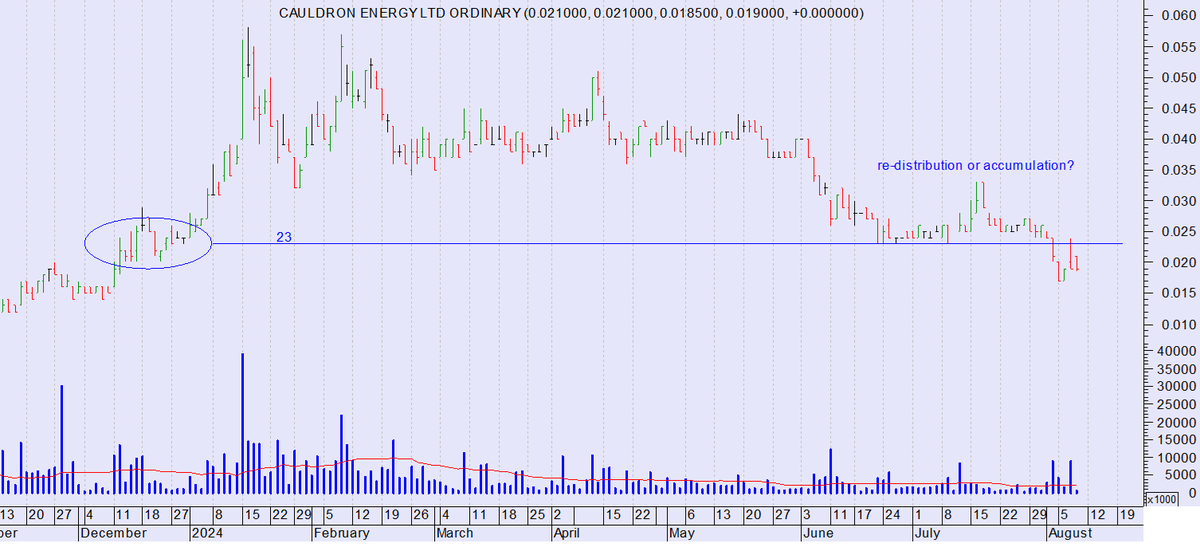Click the May month label on time axis
Screen dimensions: 1200x555
coord(681,533)
